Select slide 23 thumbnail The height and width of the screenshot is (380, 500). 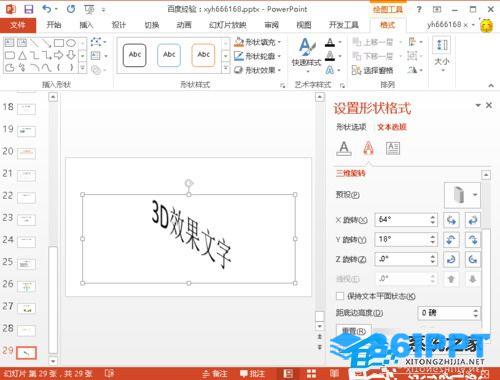click(x=27, y=219)
